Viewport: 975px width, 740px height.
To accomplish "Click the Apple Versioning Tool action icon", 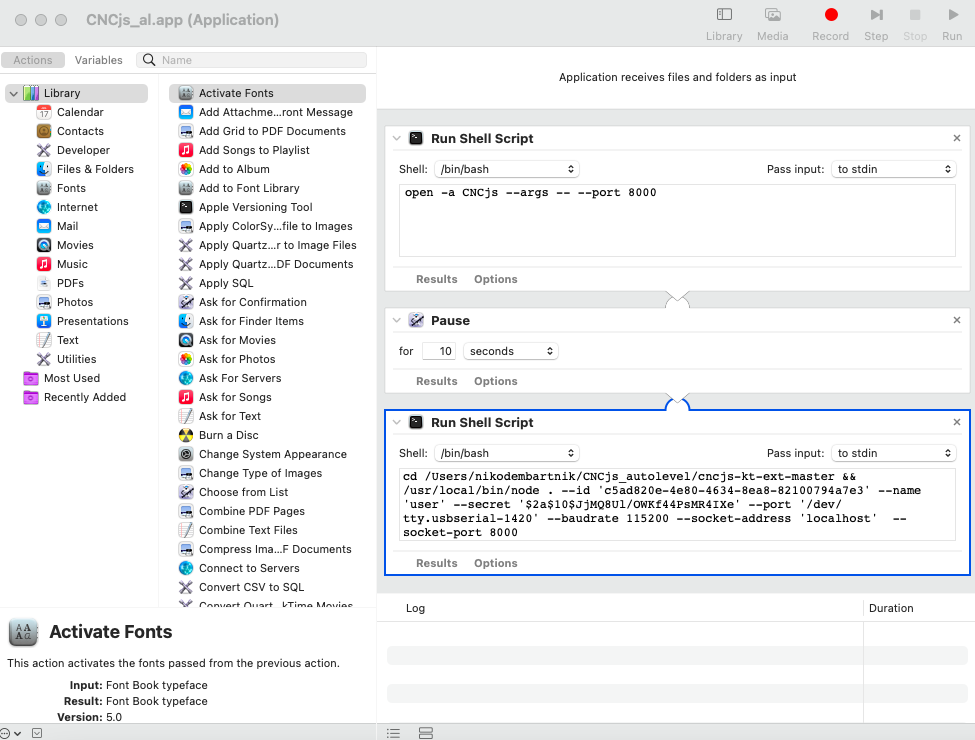I will 186,207.
